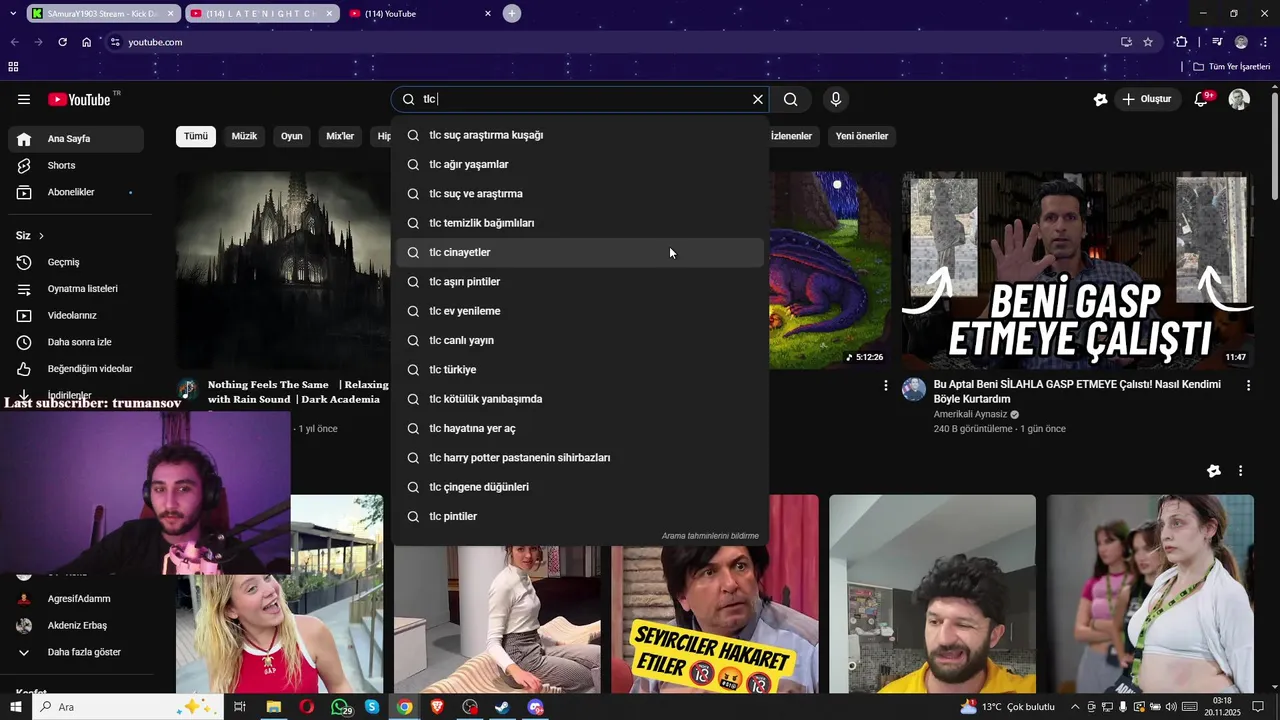Open browser extensions puzzle icon
The height and width of the screenshot is (720, 1280).
pos(1181,42)
